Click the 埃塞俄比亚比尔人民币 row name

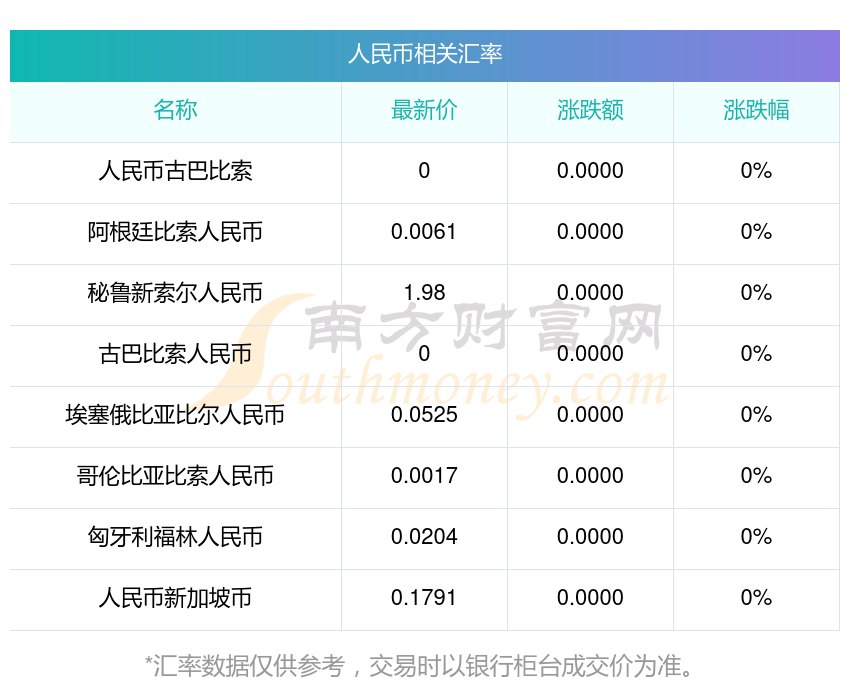coord(175,415)
